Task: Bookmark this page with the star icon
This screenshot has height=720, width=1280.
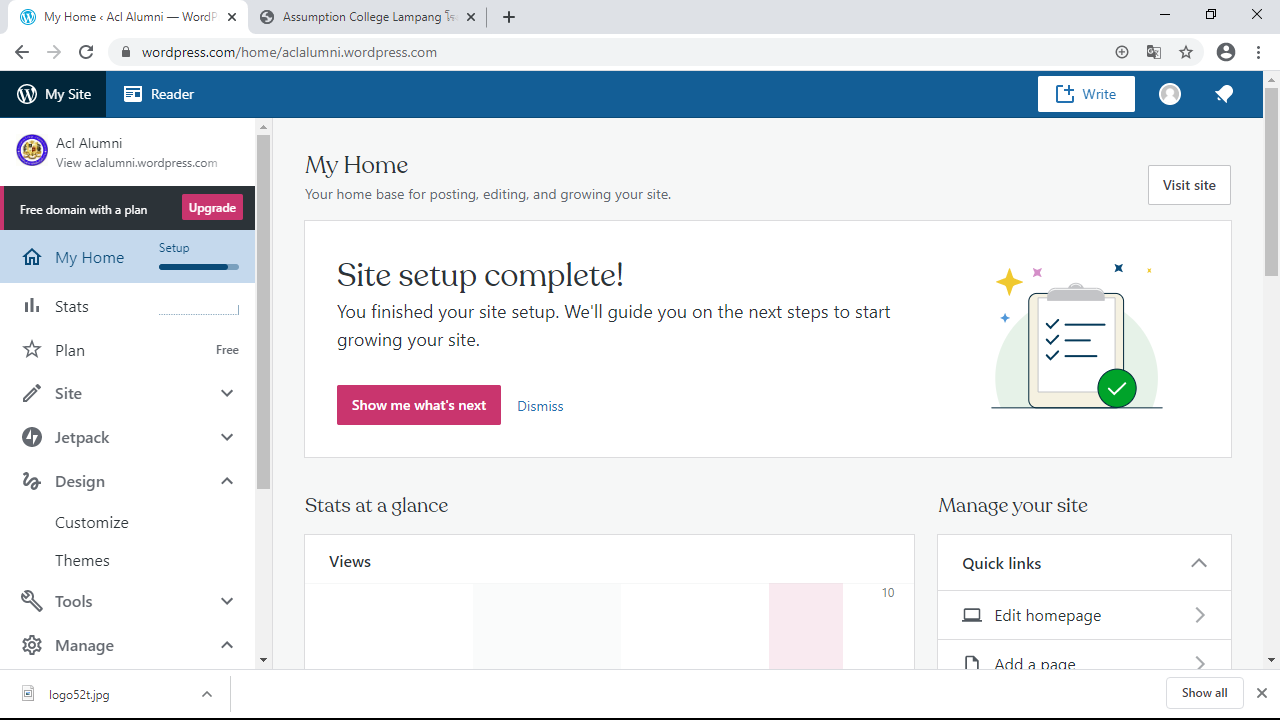Action: 1186,52
